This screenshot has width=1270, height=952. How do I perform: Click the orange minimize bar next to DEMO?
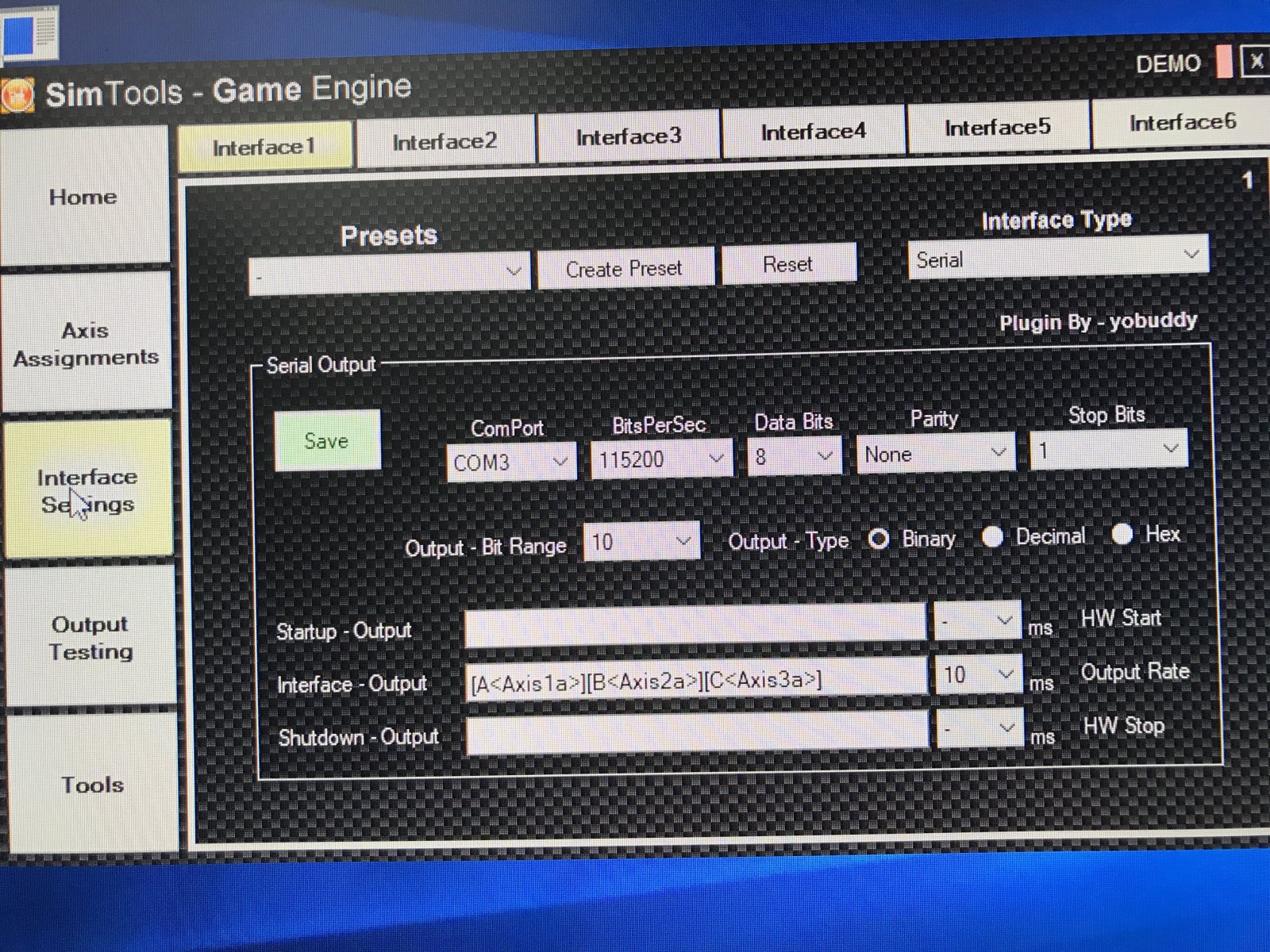[x=1223, y=61]
